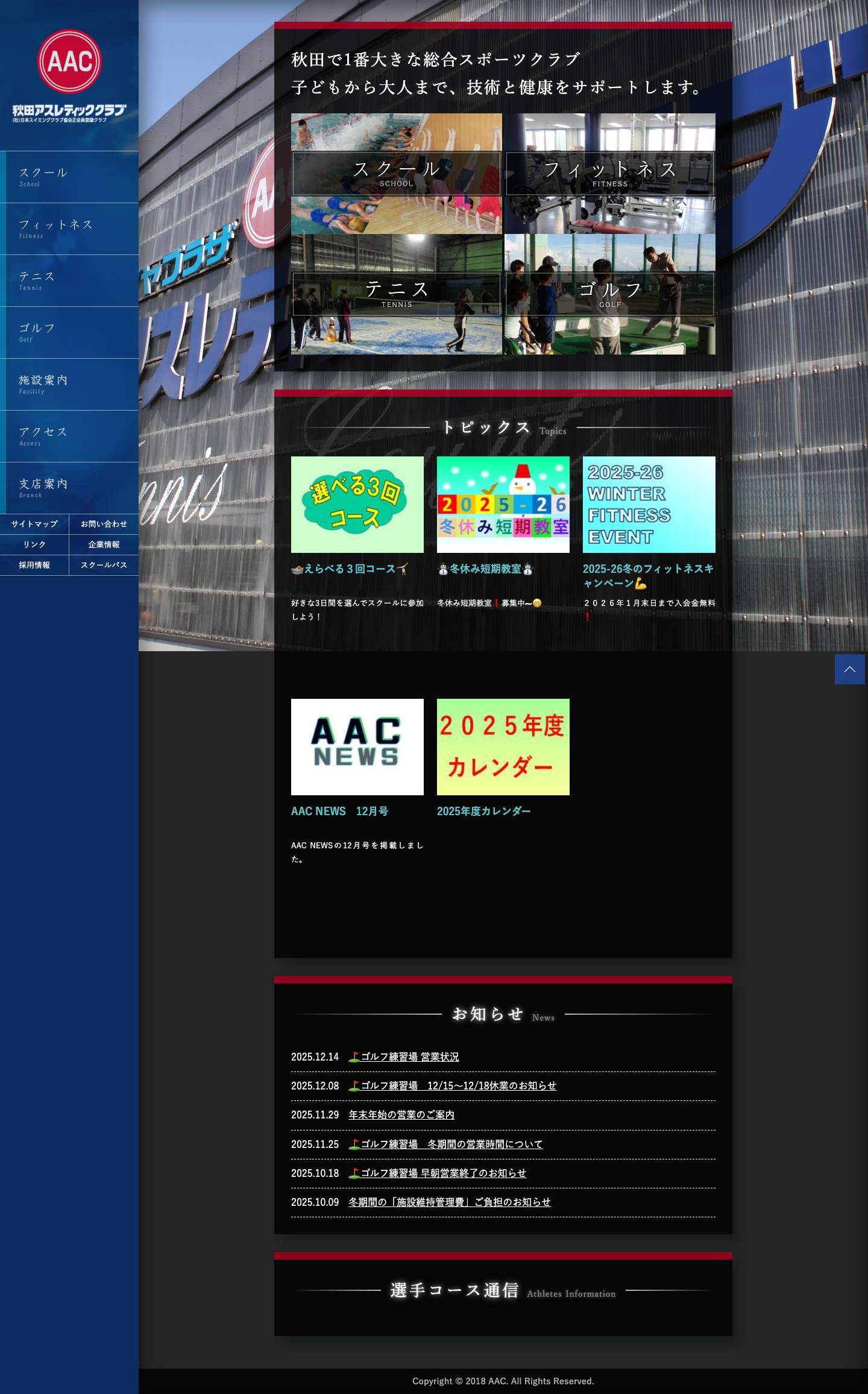This screenshot has width=868, height=1394.
Task: Click AAC NEWS thumbnail image
Action: pyautogui.click(x=357, y=747)
